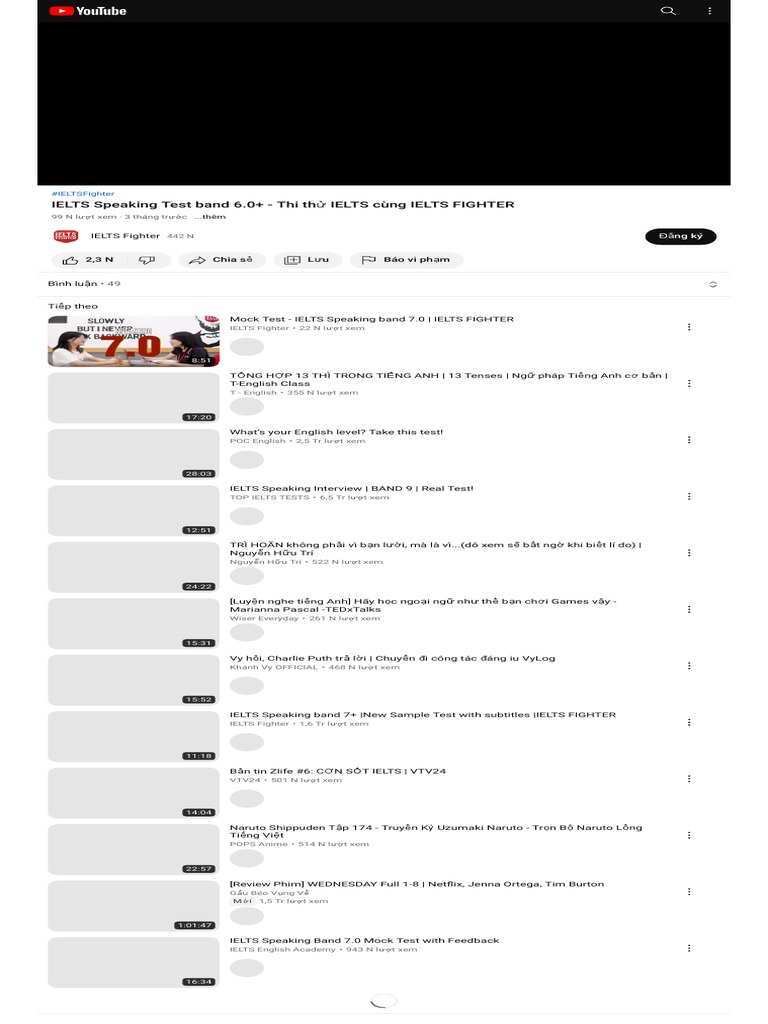
Task: Open the #IELTSFighter hashtag link
Action: [83, 194]
